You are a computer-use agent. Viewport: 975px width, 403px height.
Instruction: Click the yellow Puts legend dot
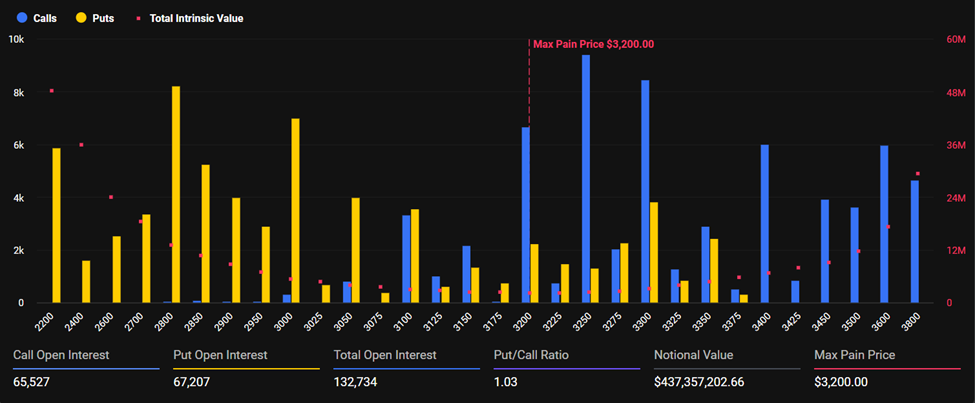coord(79,18)
